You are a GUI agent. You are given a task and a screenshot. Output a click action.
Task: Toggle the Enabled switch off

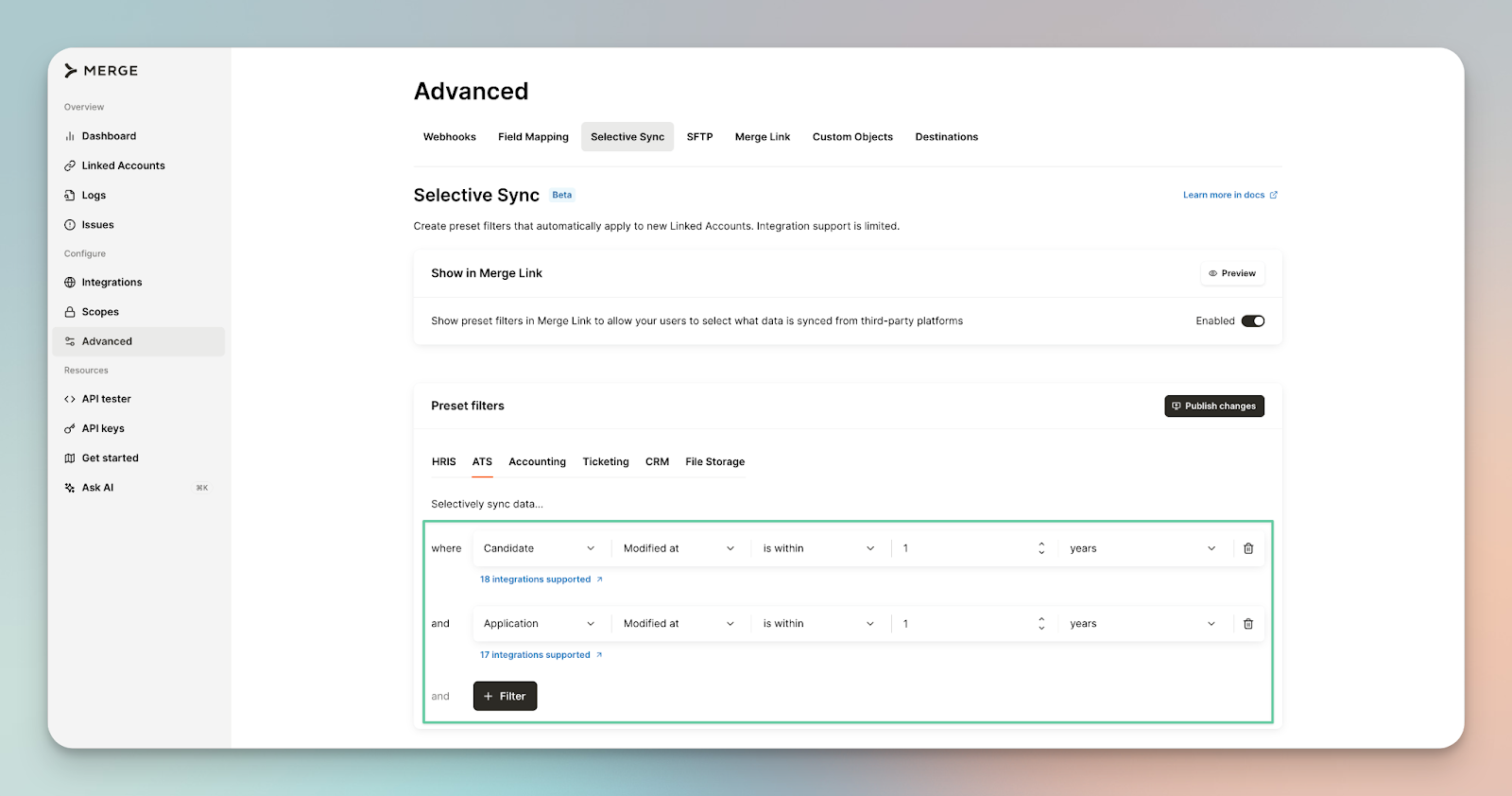[1253, 321]
